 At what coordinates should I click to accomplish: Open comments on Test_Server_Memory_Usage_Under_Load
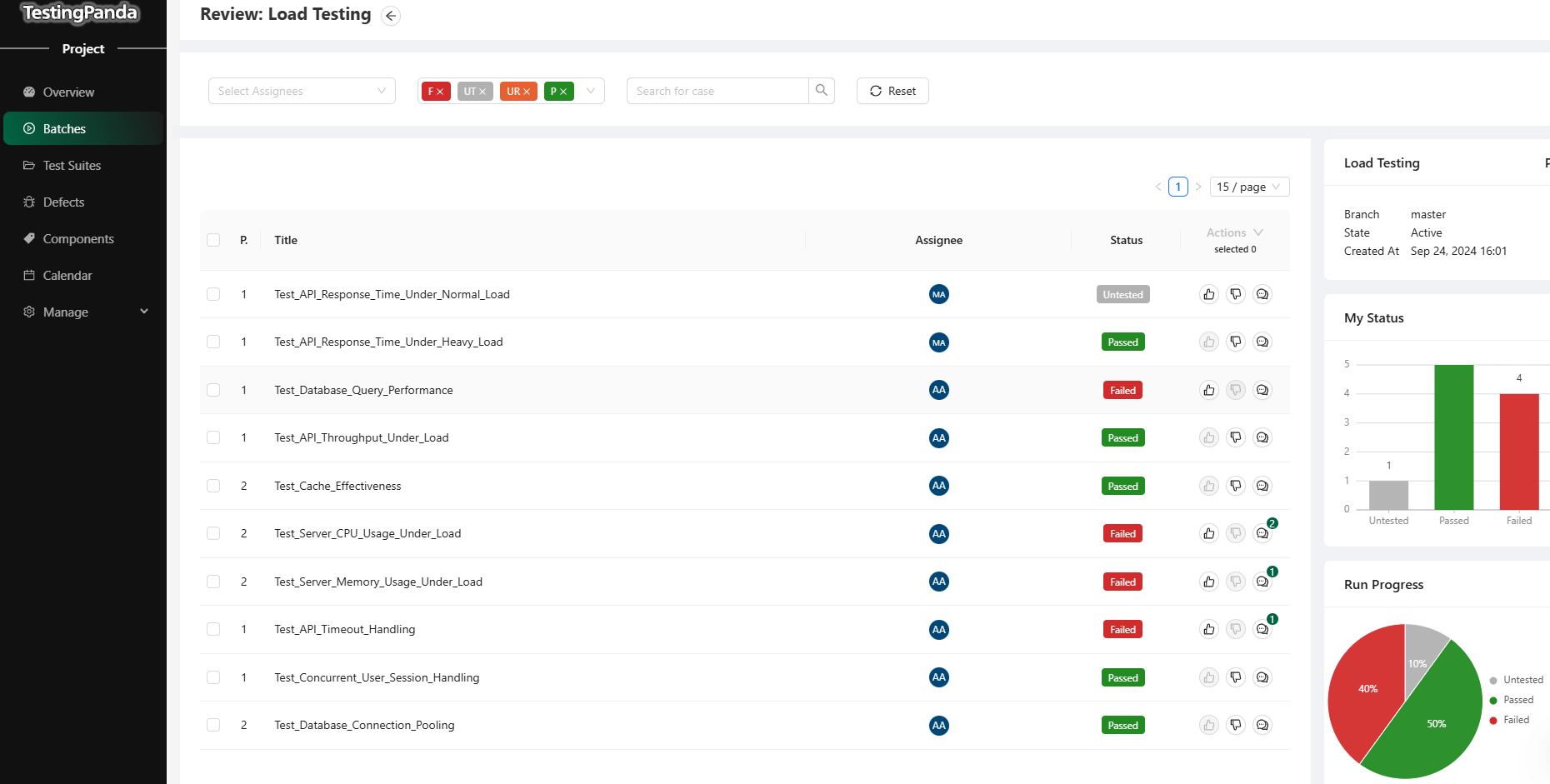tap(1262, 582)
